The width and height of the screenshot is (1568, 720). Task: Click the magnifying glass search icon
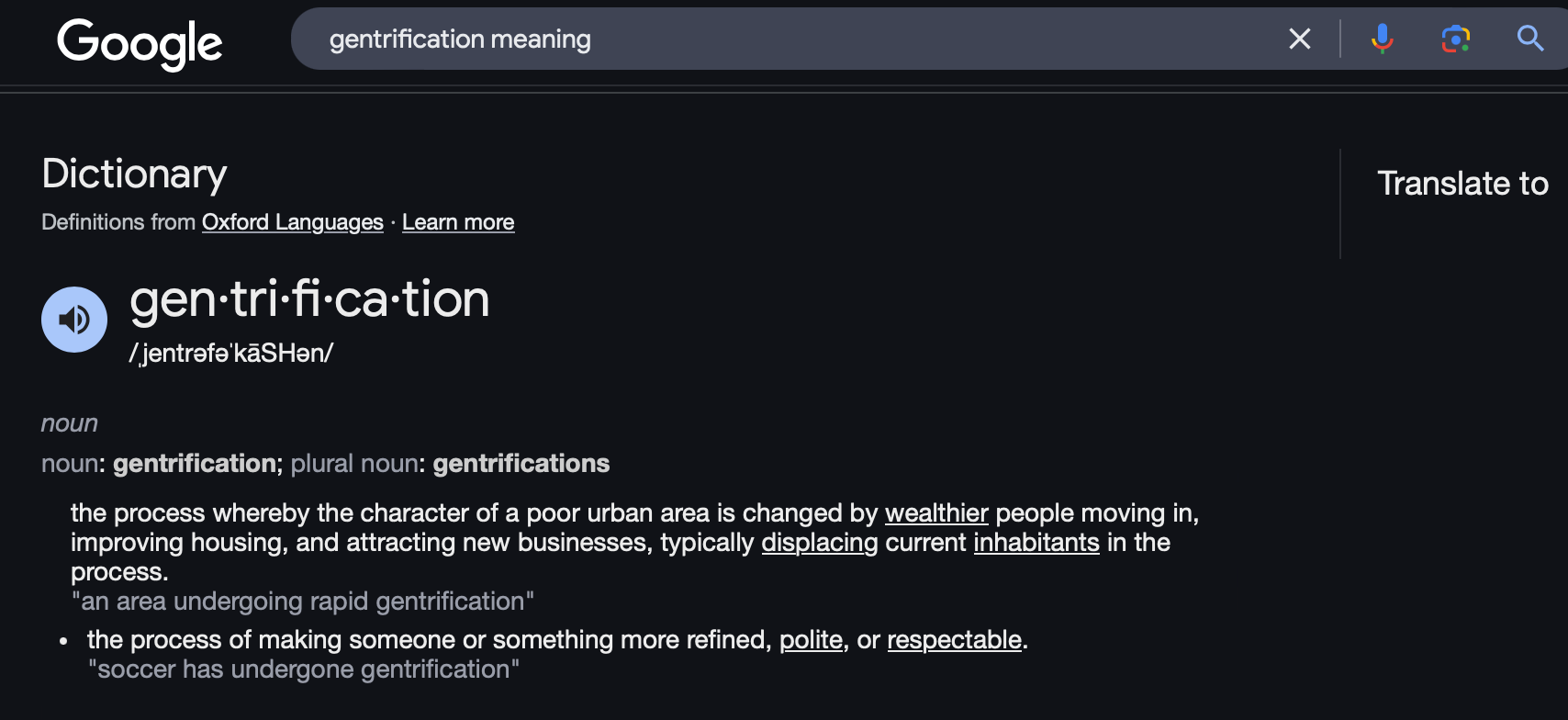tap(1529, 39)
